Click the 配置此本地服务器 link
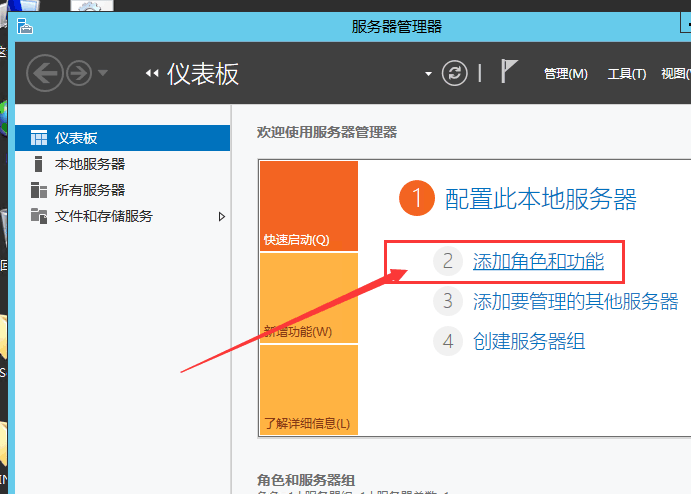 coord(540,199)
